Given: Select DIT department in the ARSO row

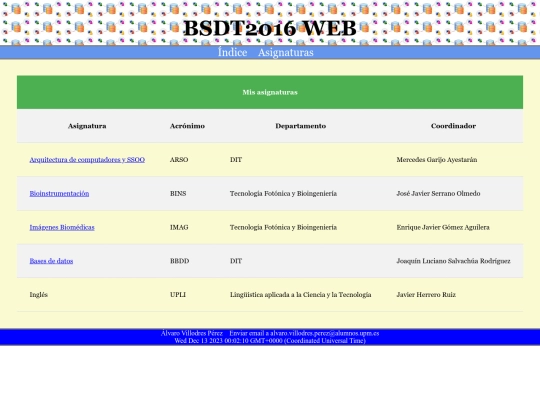Looking at the screenshot, I should pos(301,160).
